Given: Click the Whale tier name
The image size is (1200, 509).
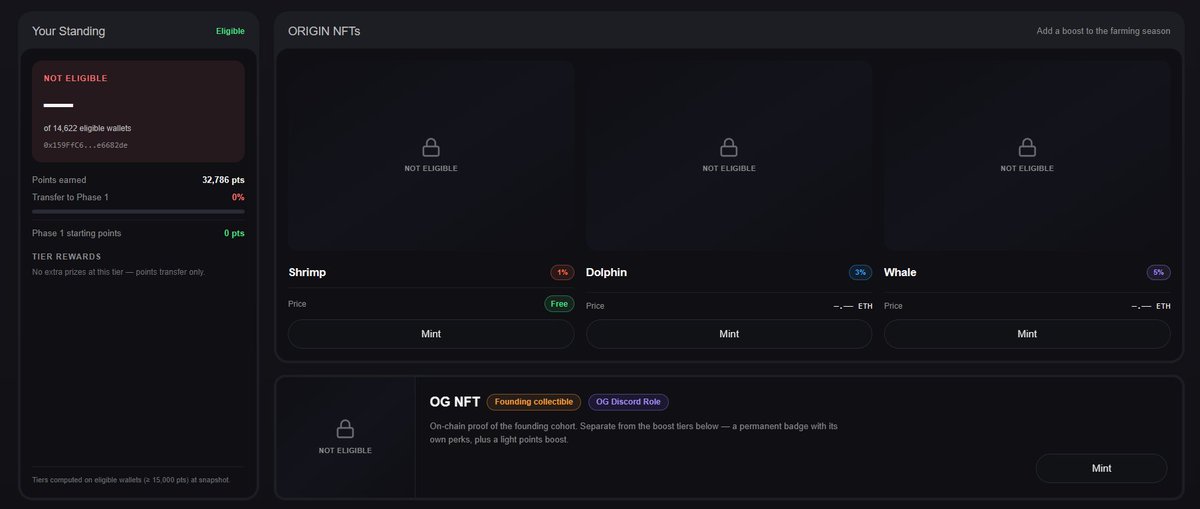Looking at the screenshot, I should pos(900,272).
